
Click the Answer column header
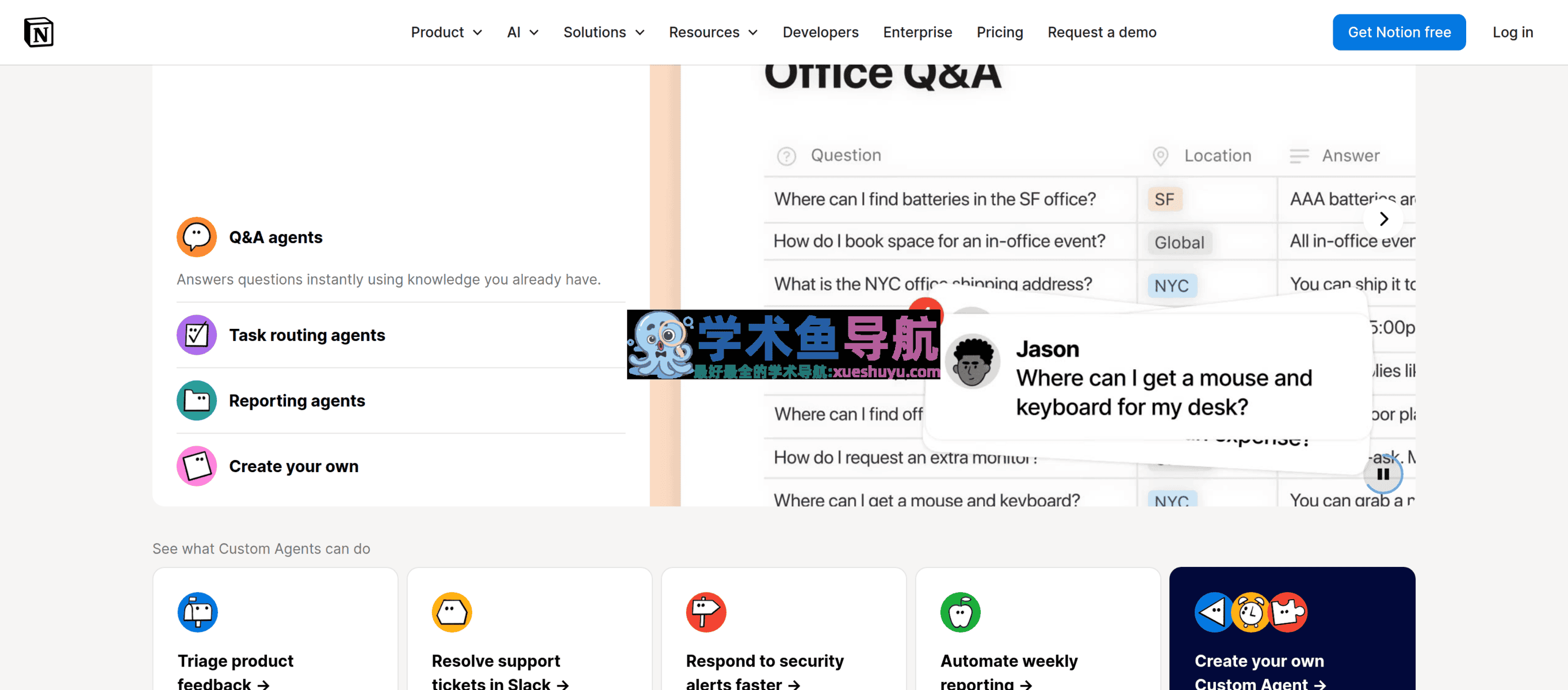[x=1350, y=156]
